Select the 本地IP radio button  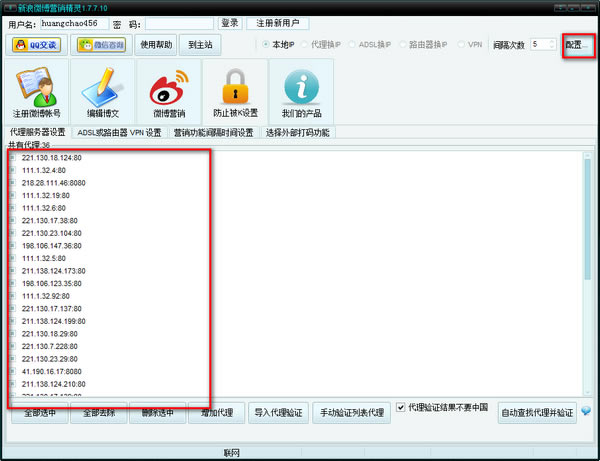tap(266, 44)
